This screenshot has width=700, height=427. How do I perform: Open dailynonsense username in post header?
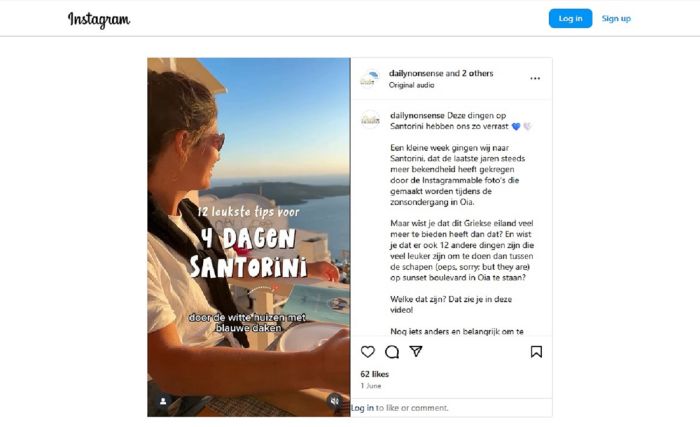click(x=416, y=73)
